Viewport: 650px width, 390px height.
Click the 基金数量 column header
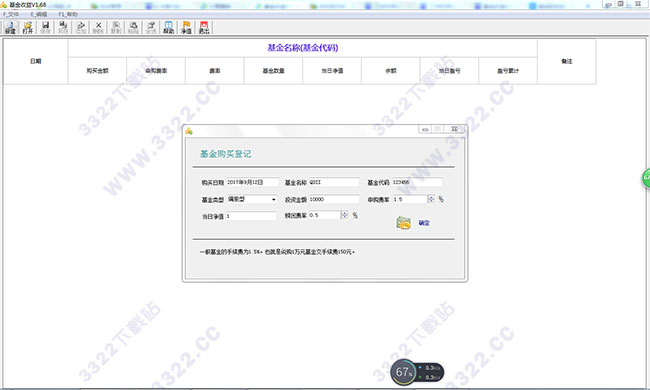coord(274,71)
